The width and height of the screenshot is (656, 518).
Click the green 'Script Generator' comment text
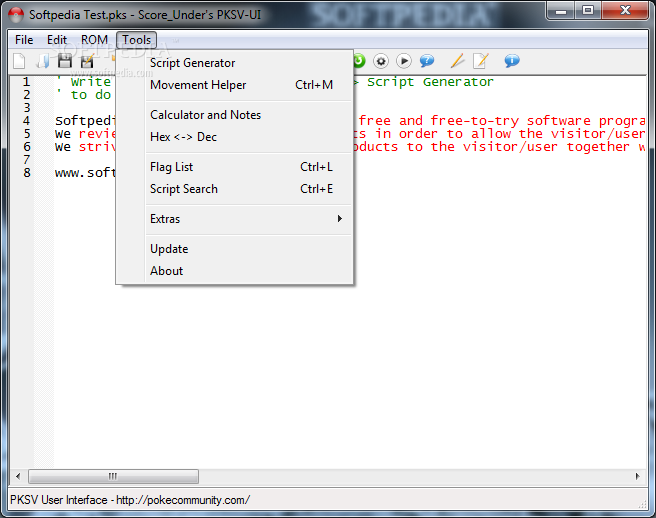click(x=430, y=82)
